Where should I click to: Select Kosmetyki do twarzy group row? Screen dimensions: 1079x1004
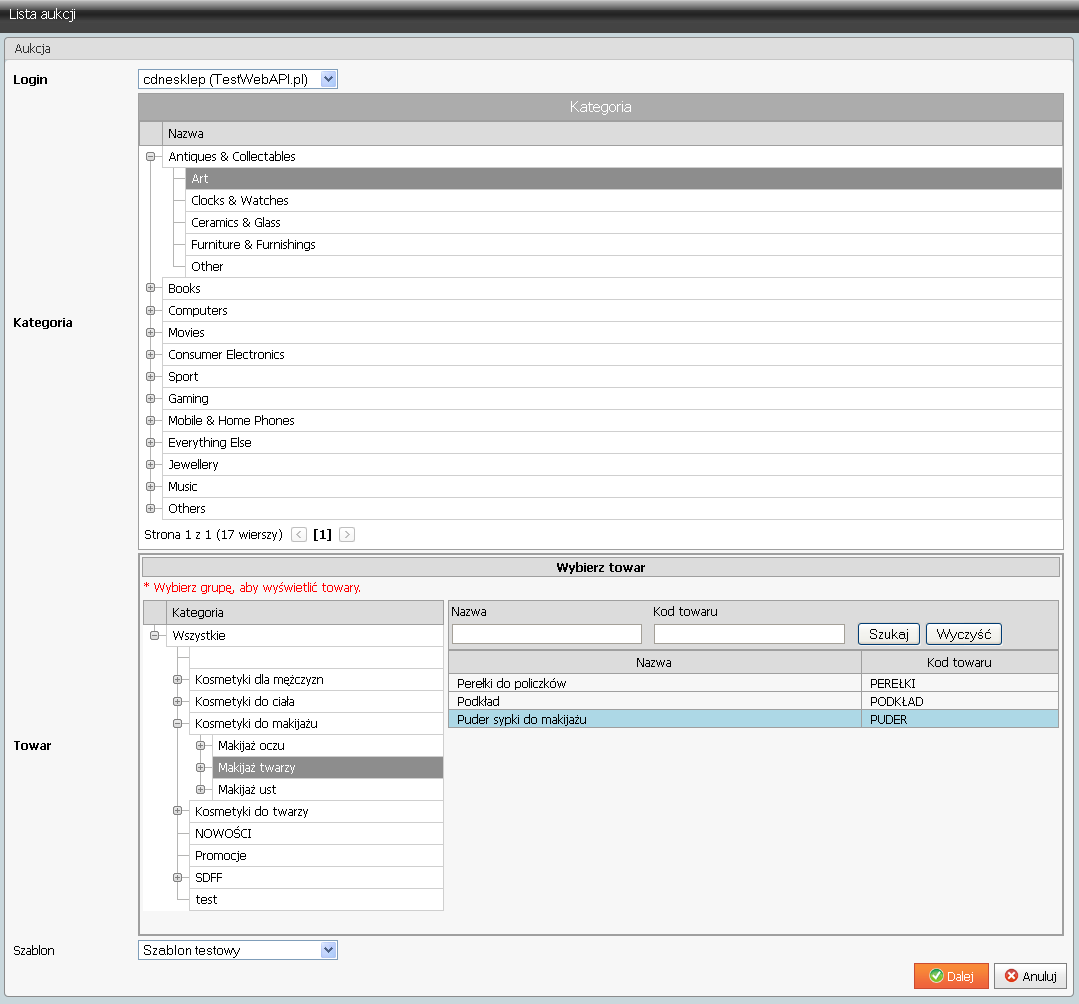tap(316, 811)
